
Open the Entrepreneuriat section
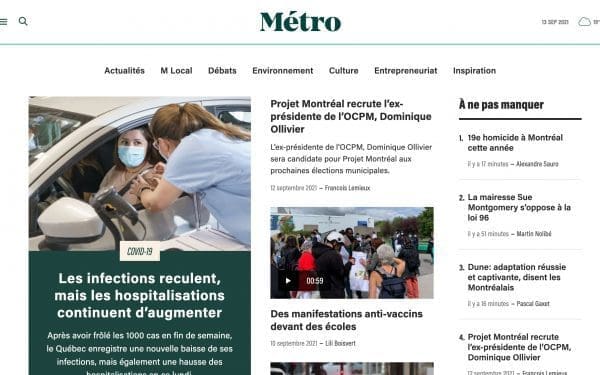coord(406,71)
